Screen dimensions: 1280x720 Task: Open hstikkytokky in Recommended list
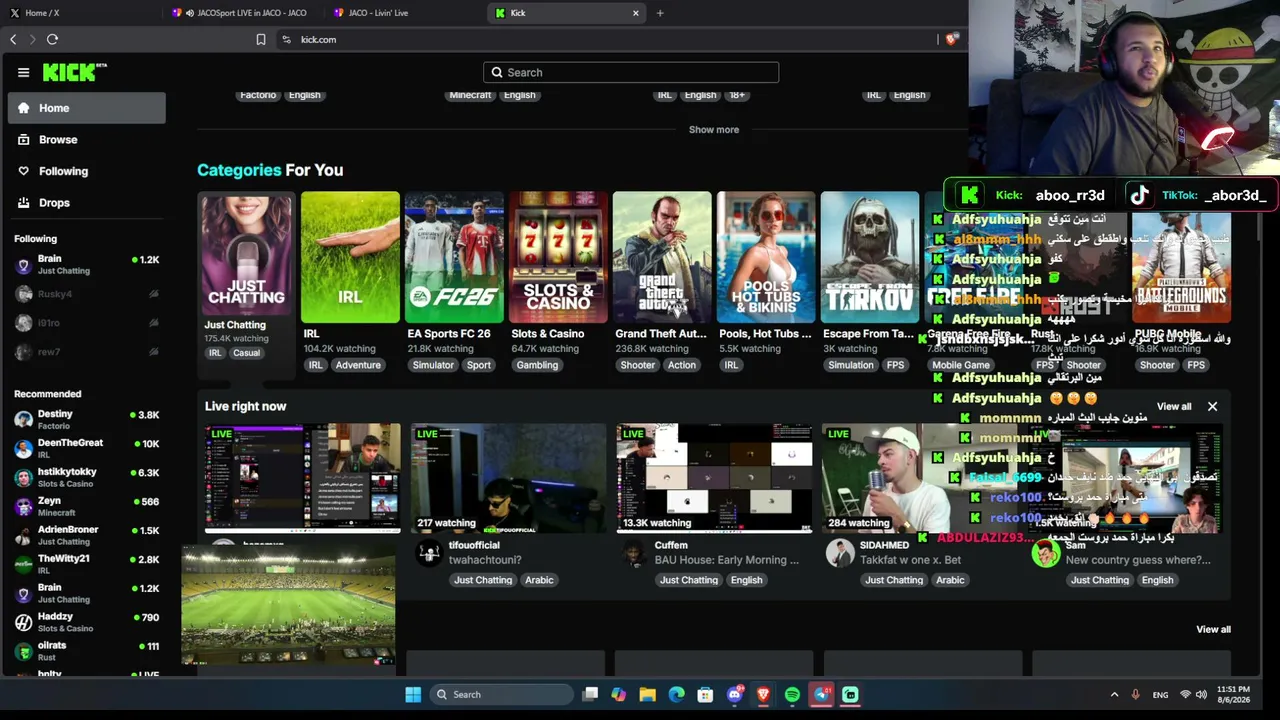[x=87, y=477]
